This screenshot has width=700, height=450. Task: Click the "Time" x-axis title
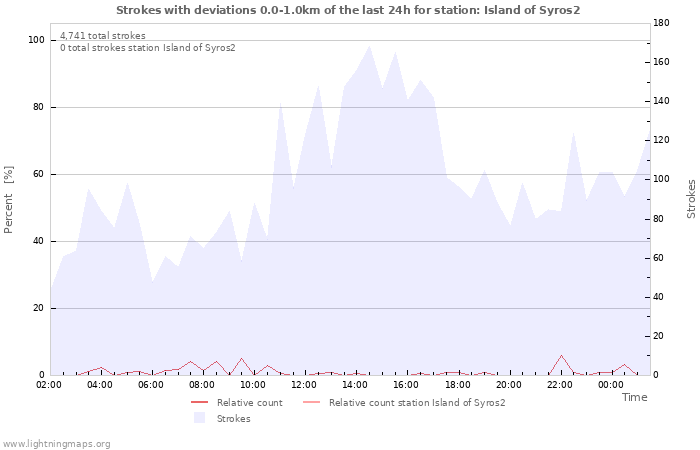634,397
